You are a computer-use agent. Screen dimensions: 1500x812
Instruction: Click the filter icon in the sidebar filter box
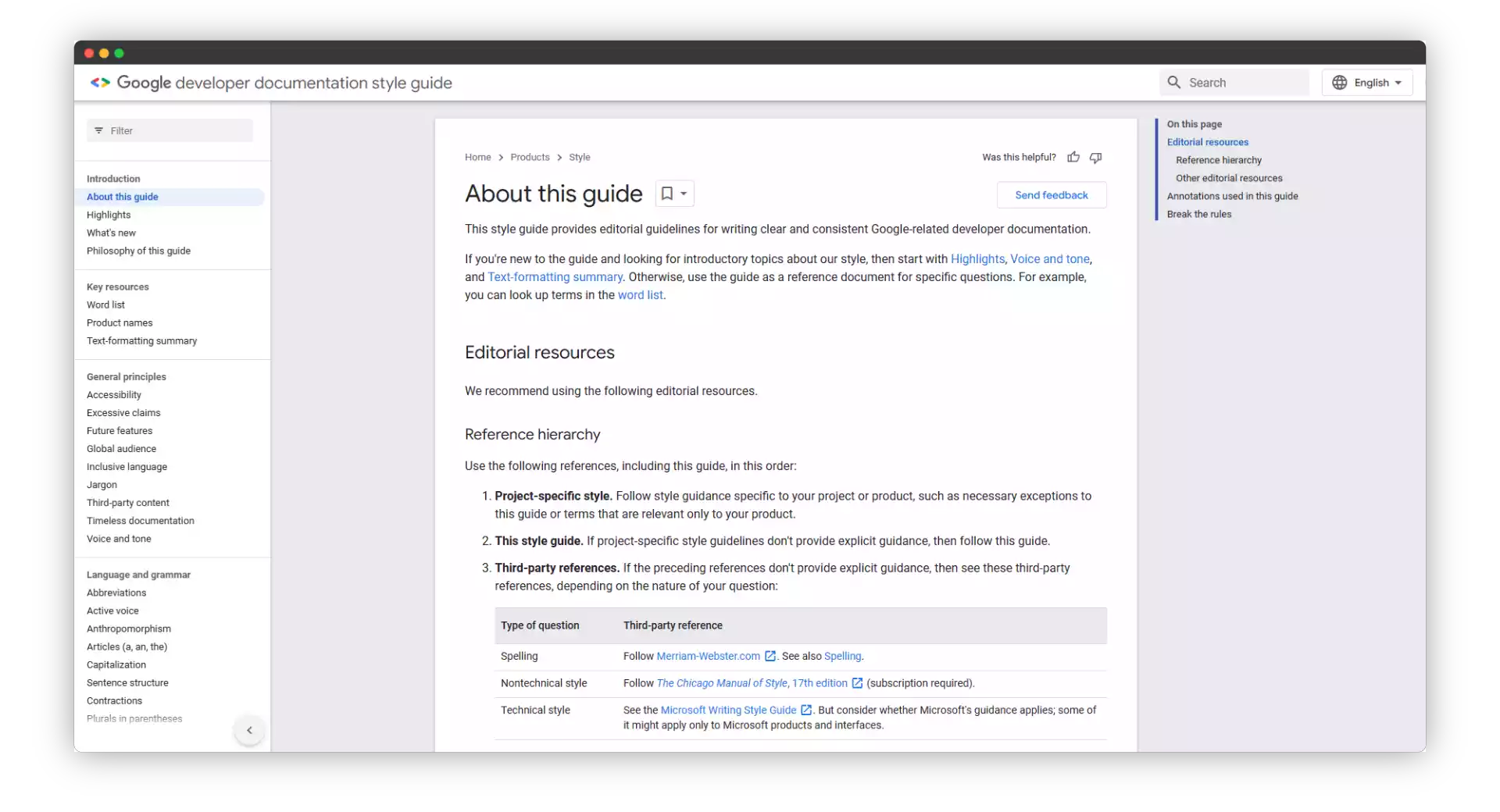click(x=98, y=130)
